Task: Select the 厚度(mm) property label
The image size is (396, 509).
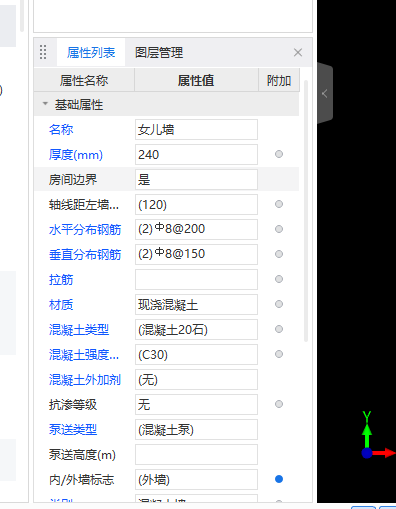Action: click(76, 155)
